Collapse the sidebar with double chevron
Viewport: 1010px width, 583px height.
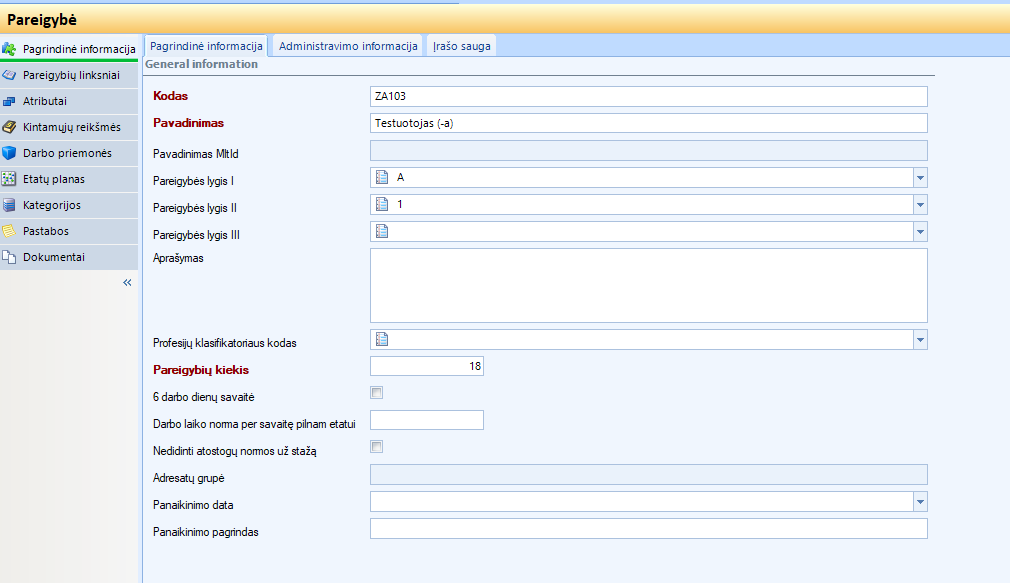[x=127, y=283]
